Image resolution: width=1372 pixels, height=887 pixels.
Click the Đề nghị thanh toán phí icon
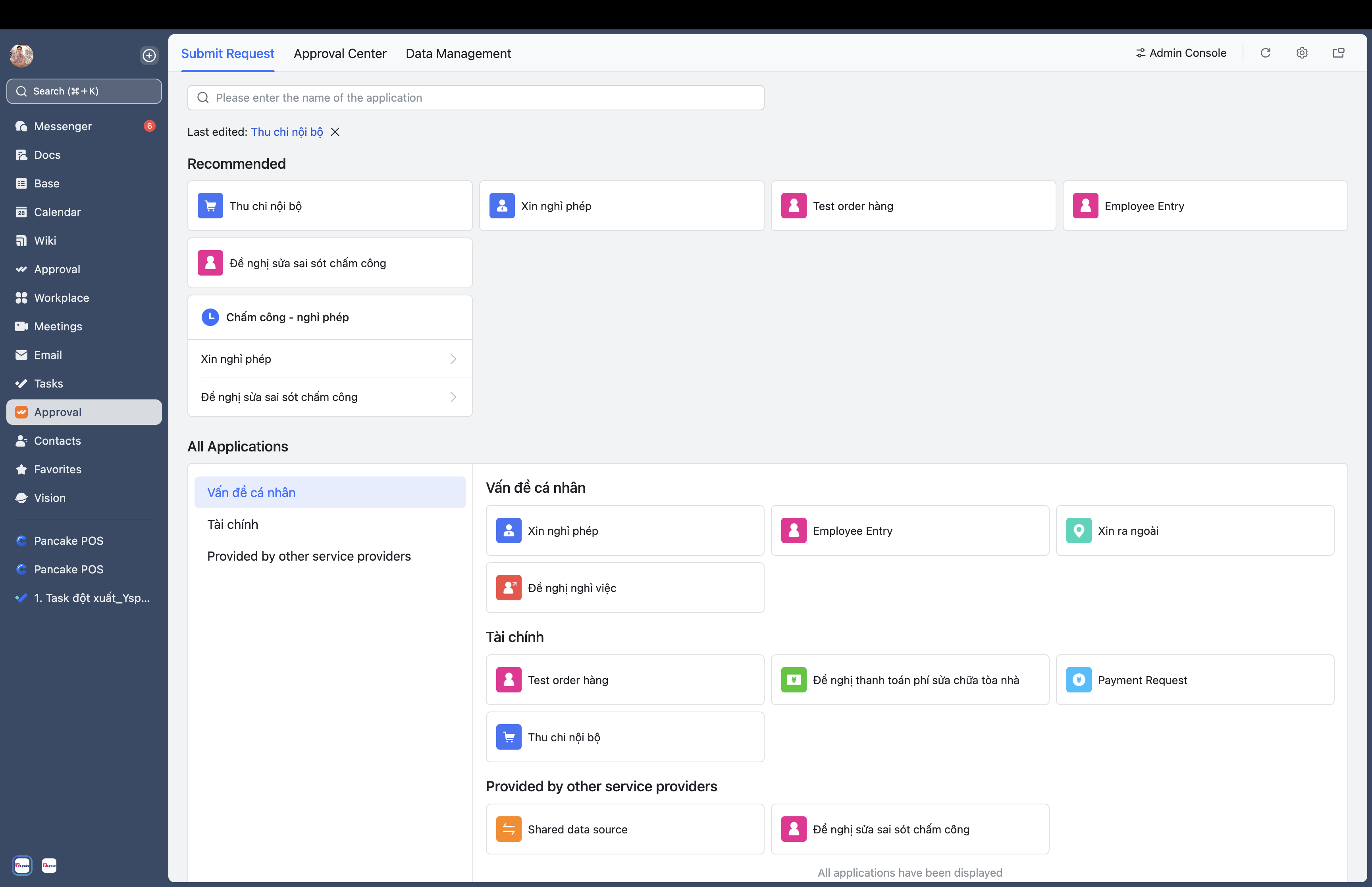(x=794, y=680)
